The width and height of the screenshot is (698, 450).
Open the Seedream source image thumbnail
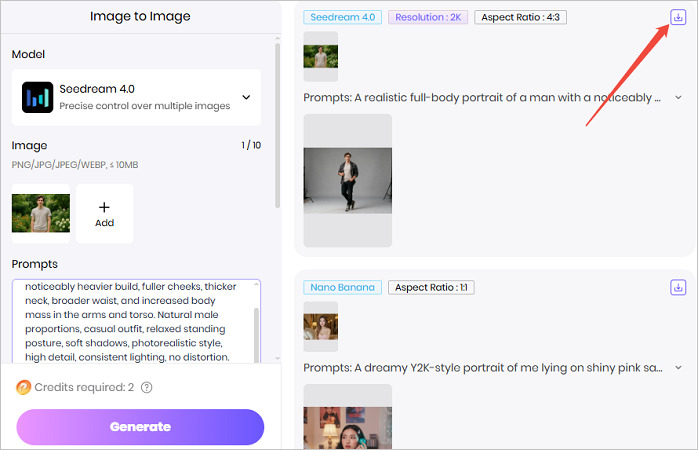click(321, 57)
